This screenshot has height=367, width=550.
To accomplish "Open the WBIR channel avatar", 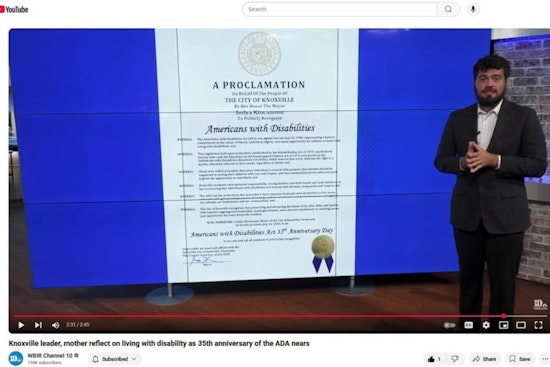I will click(x=16, y=359).
